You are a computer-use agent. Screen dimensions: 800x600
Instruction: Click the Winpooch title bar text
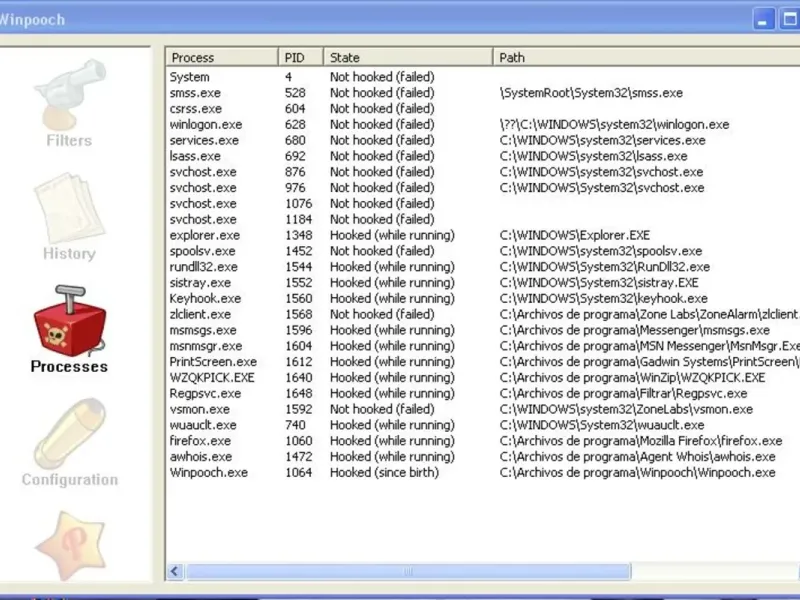pyautogui.click(x=32, y=20)
